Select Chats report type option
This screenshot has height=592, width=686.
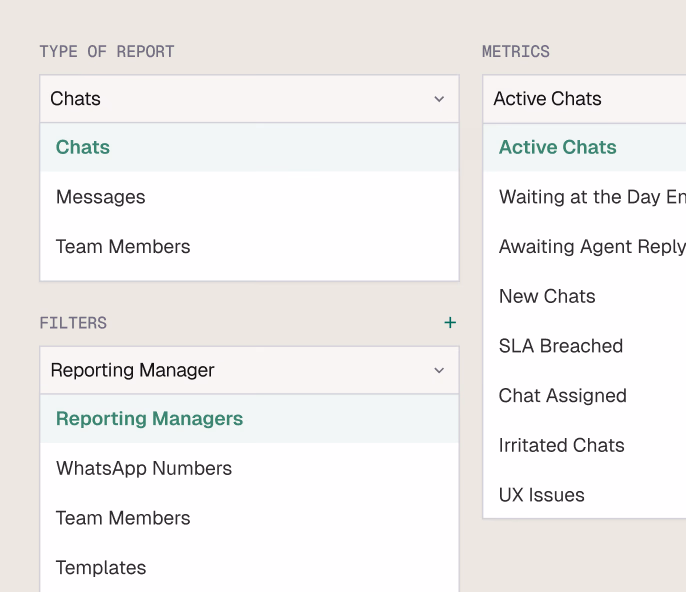point(83,147)
